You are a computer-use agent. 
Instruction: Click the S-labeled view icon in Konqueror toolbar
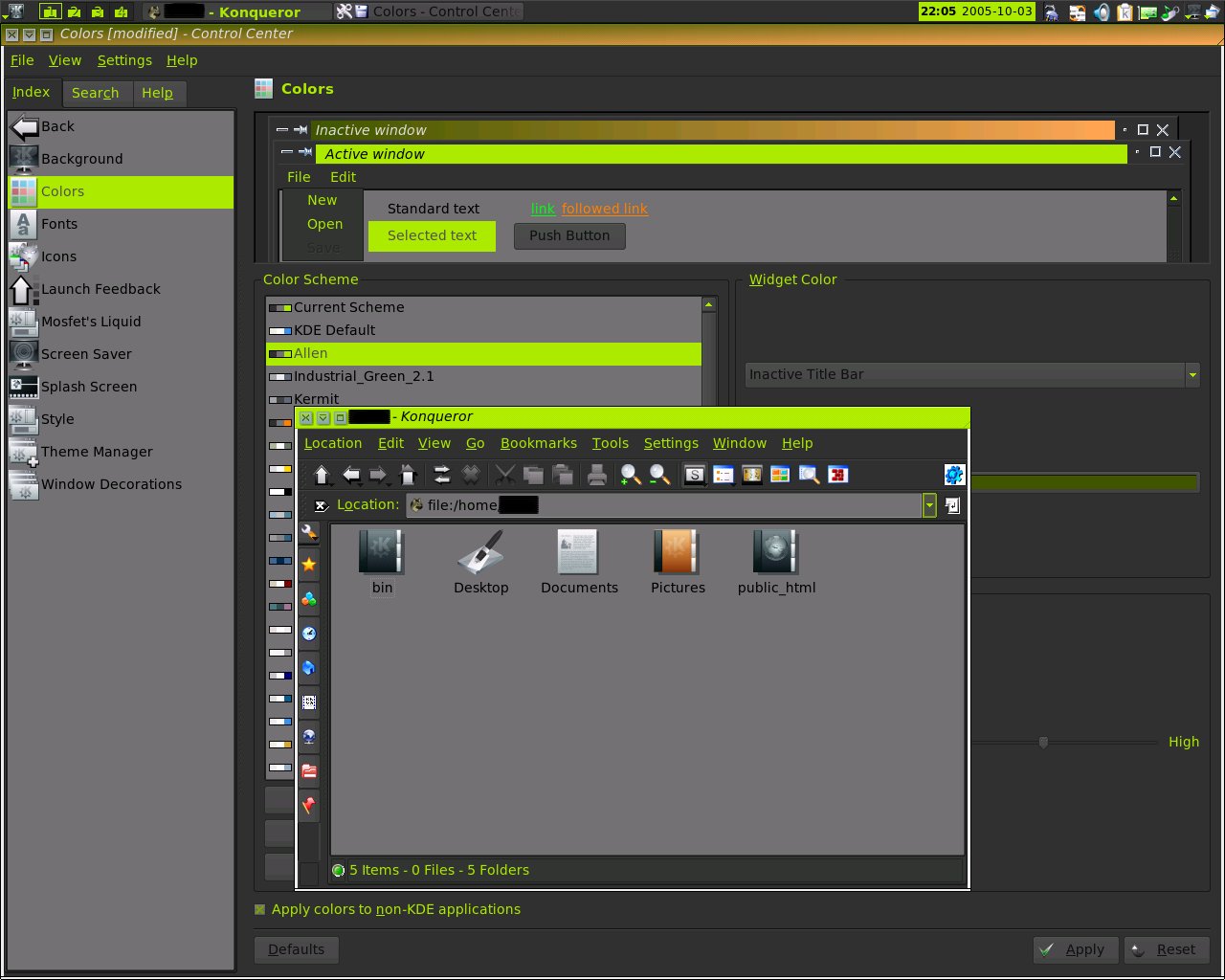pos(695,475)
